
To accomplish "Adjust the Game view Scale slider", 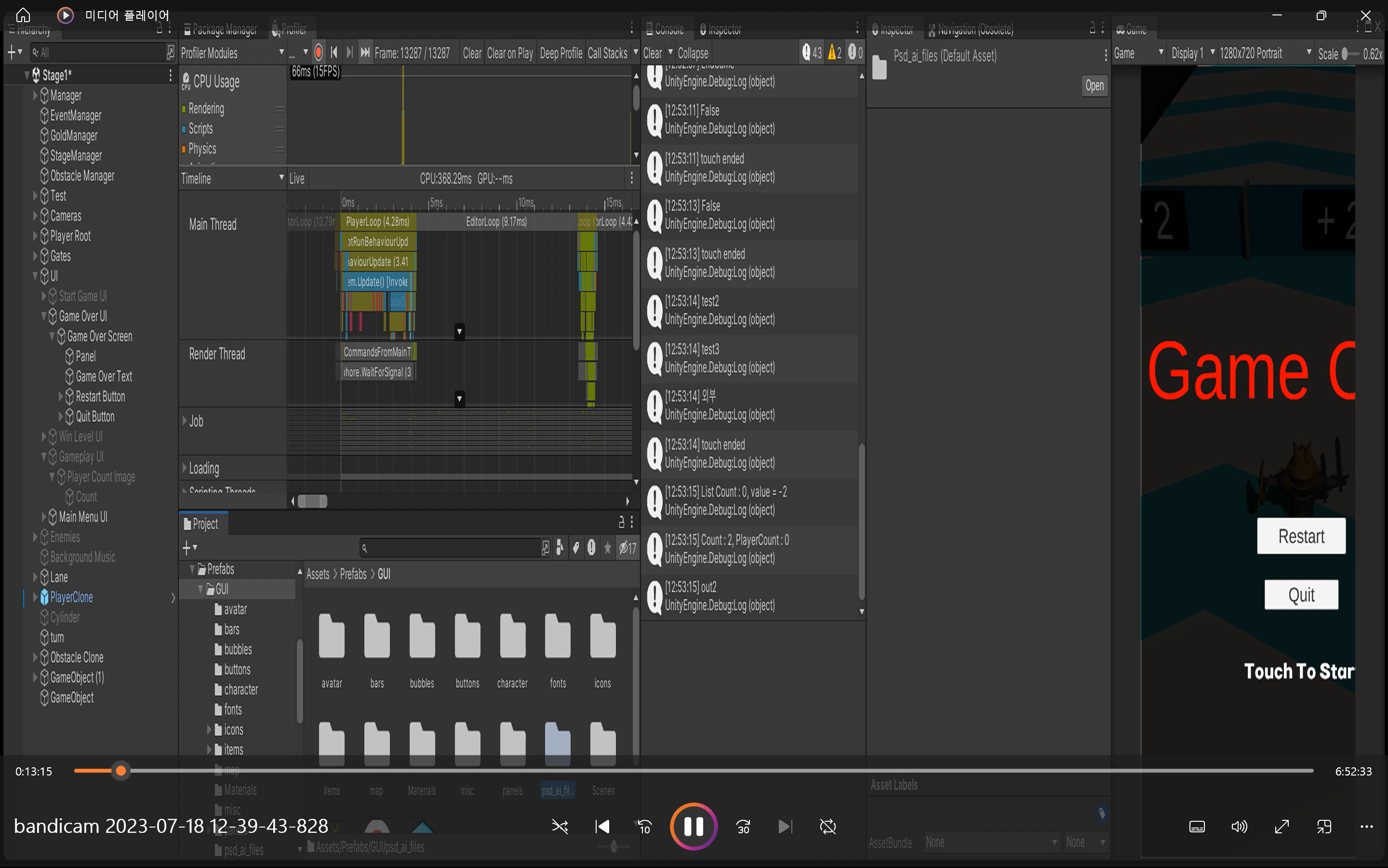I will pyautogui.click(x=1351, y=54).
